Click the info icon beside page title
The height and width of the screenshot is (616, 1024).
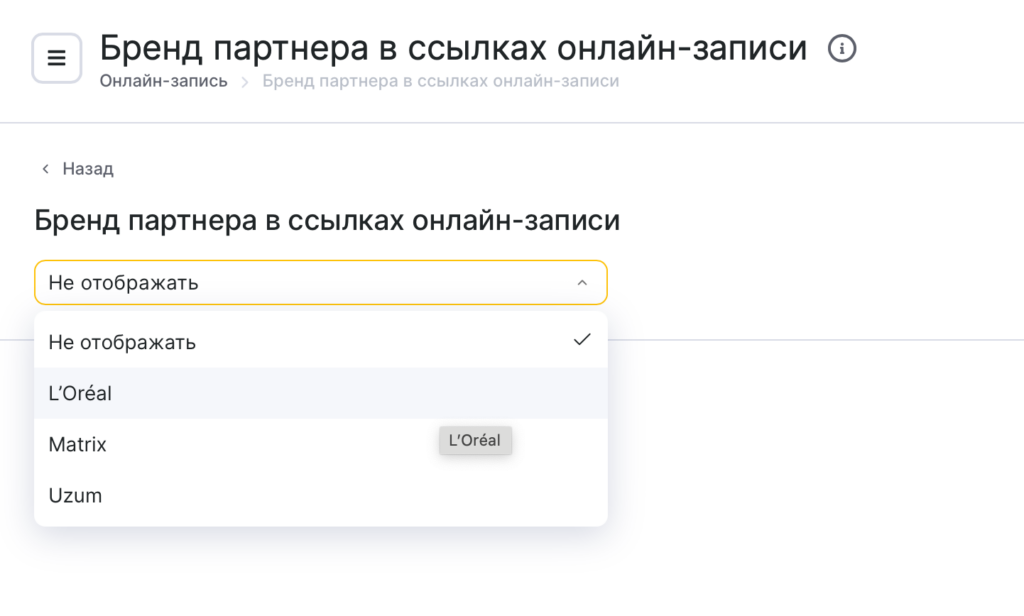coord(843,48)
